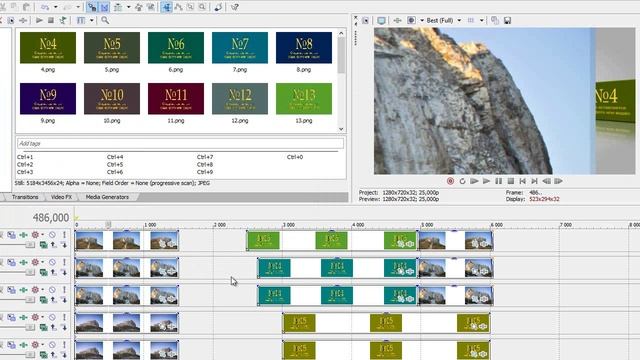Screen dimensions: 640x360
Task: Open the Views dropdown arrow
Action: (x=91, y=20)
